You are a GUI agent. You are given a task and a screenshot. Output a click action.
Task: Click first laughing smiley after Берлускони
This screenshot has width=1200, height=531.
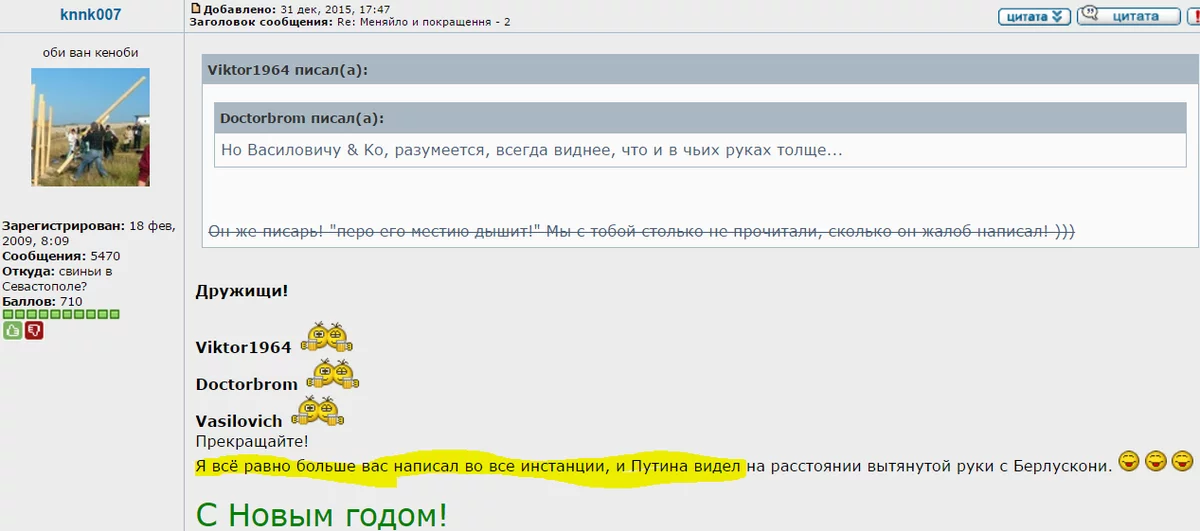[1129, 462]
